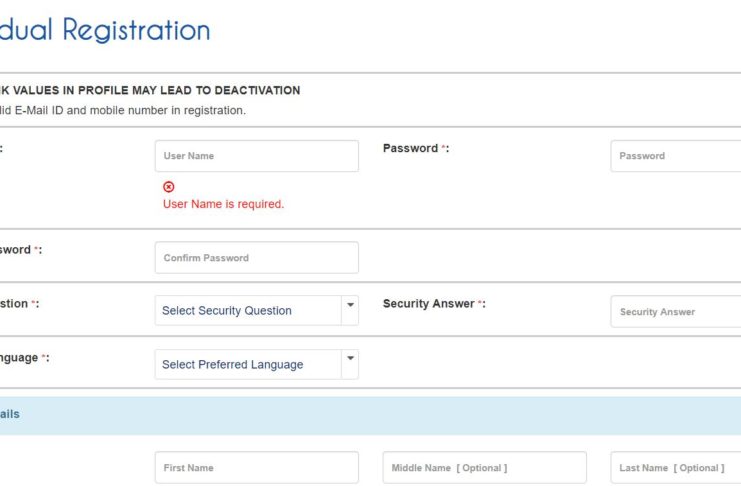Click the First Name field
Image resolution: width=741 pixels, height=486 pixels.
tap(256, 468)
